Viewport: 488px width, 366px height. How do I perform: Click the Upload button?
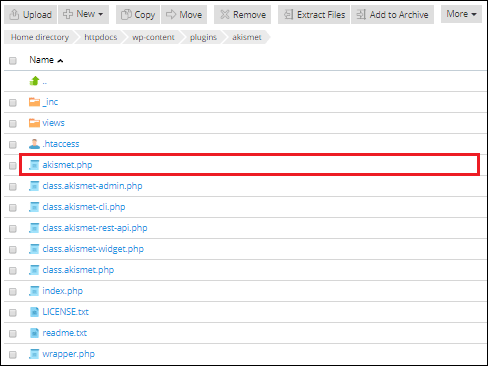pyautogui.click(x=30, y=15)
